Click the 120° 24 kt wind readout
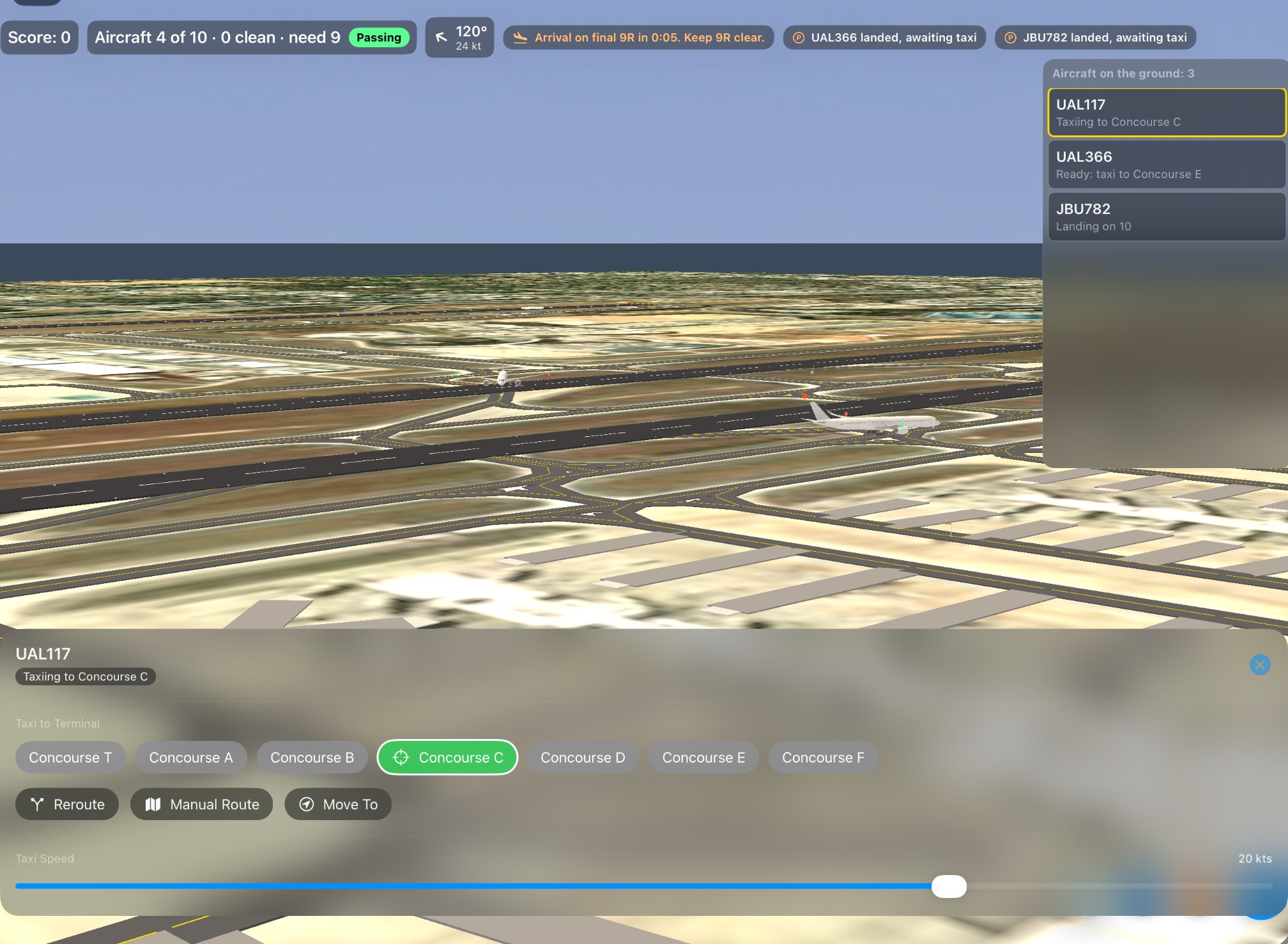This screenshot has height=944, width=1288. click(459, 38)
